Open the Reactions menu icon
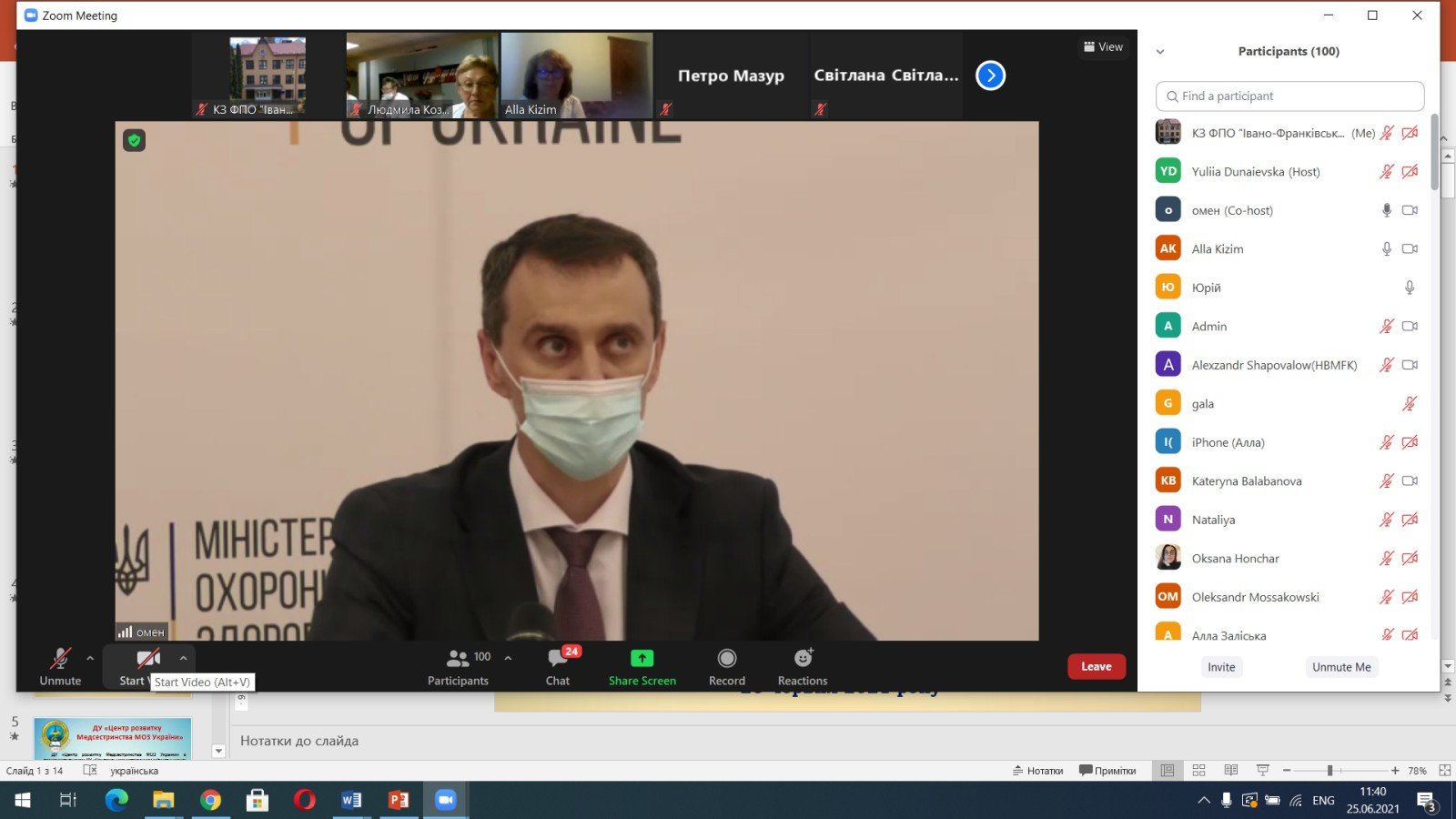The image size is (1456, 819). (803, 659)
